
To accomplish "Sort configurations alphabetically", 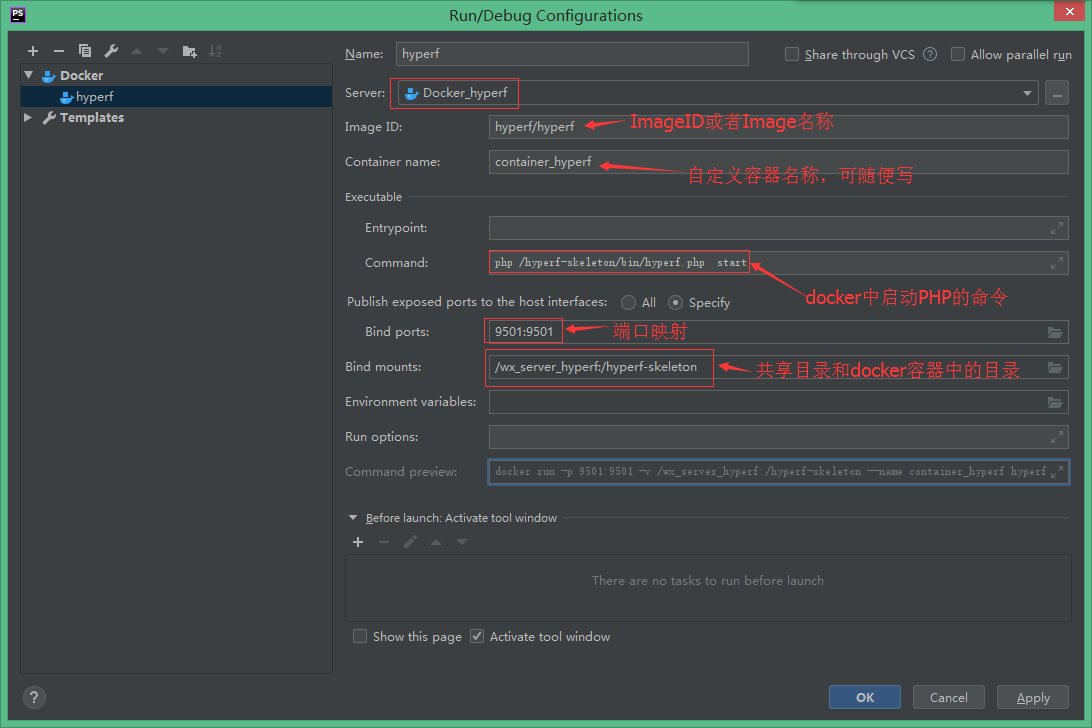I will [214, 51].
